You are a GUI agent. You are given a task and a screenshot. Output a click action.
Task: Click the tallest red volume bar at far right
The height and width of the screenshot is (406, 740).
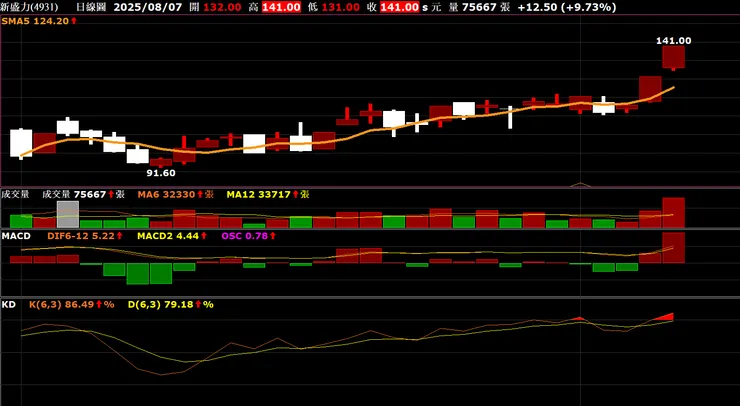tap(673, 213)
